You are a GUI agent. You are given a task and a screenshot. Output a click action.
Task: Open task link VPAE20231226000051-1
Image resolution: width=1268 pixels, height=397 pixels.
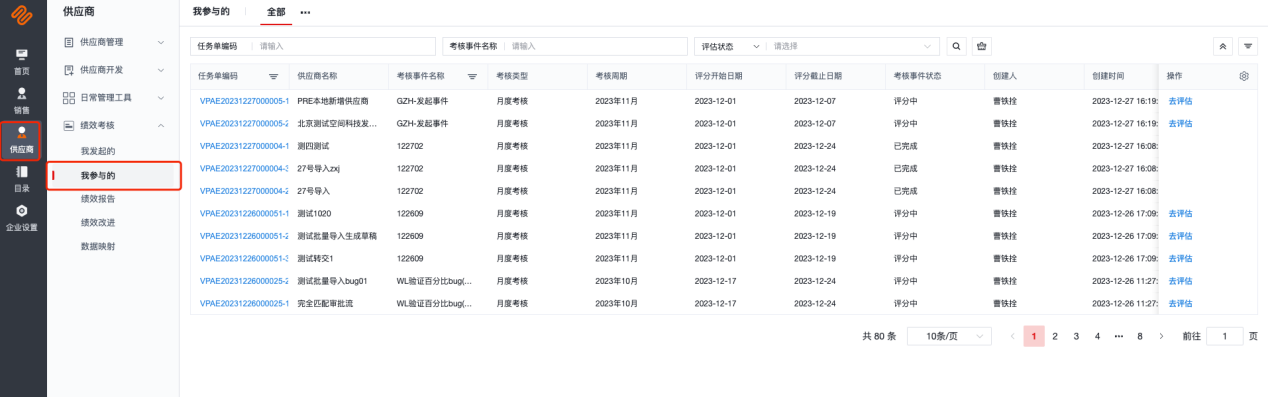[x=244, y=213]
